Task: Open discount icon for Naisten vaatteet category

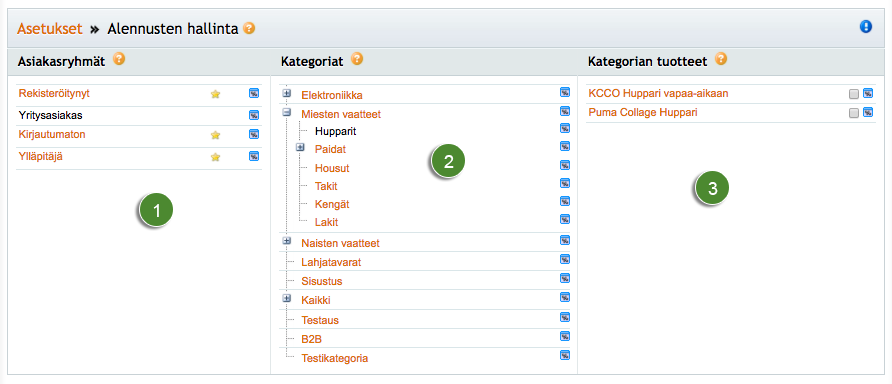Action: (565, 240)
